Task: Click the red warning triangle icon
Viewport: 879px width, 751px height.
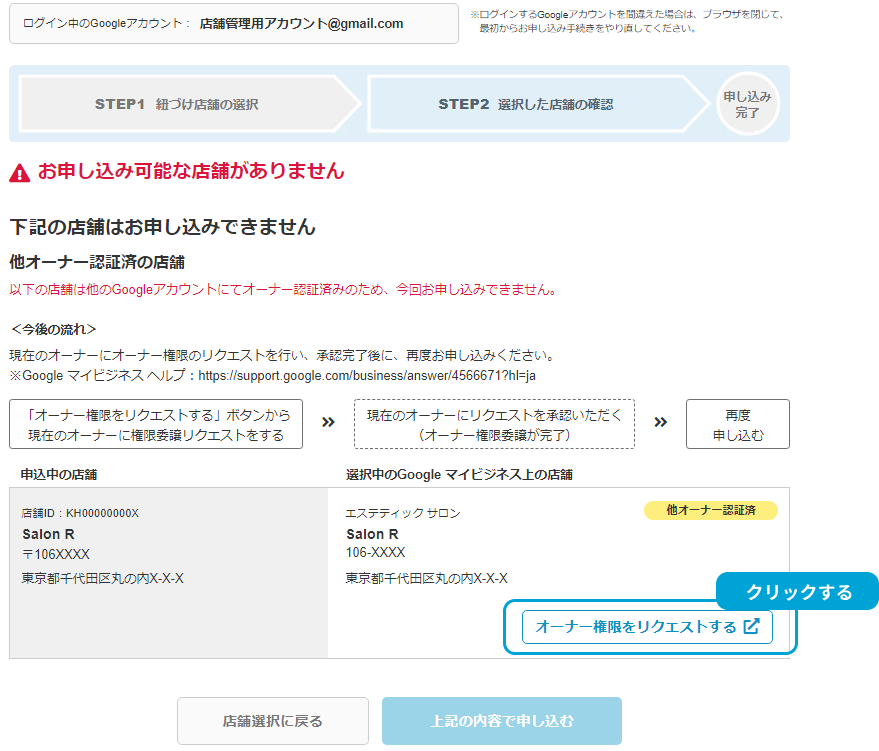Action: (20, 173)
